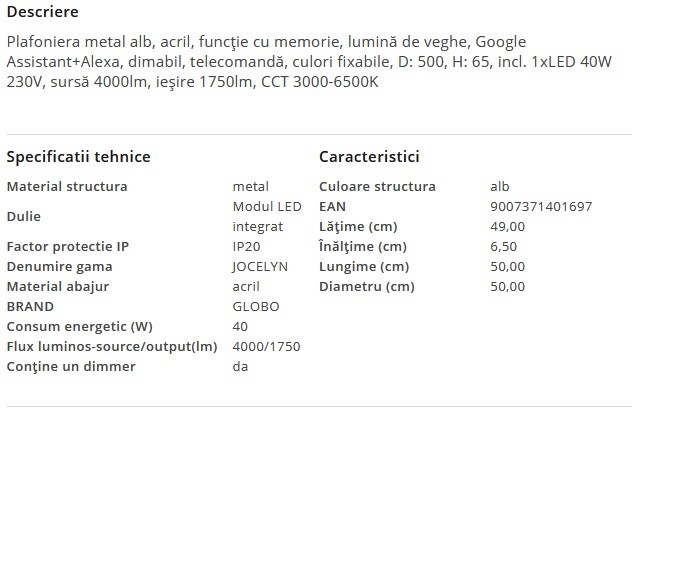Click the Lăţime value 49,00
Viewport: 697px width, 573px height.
508,227
